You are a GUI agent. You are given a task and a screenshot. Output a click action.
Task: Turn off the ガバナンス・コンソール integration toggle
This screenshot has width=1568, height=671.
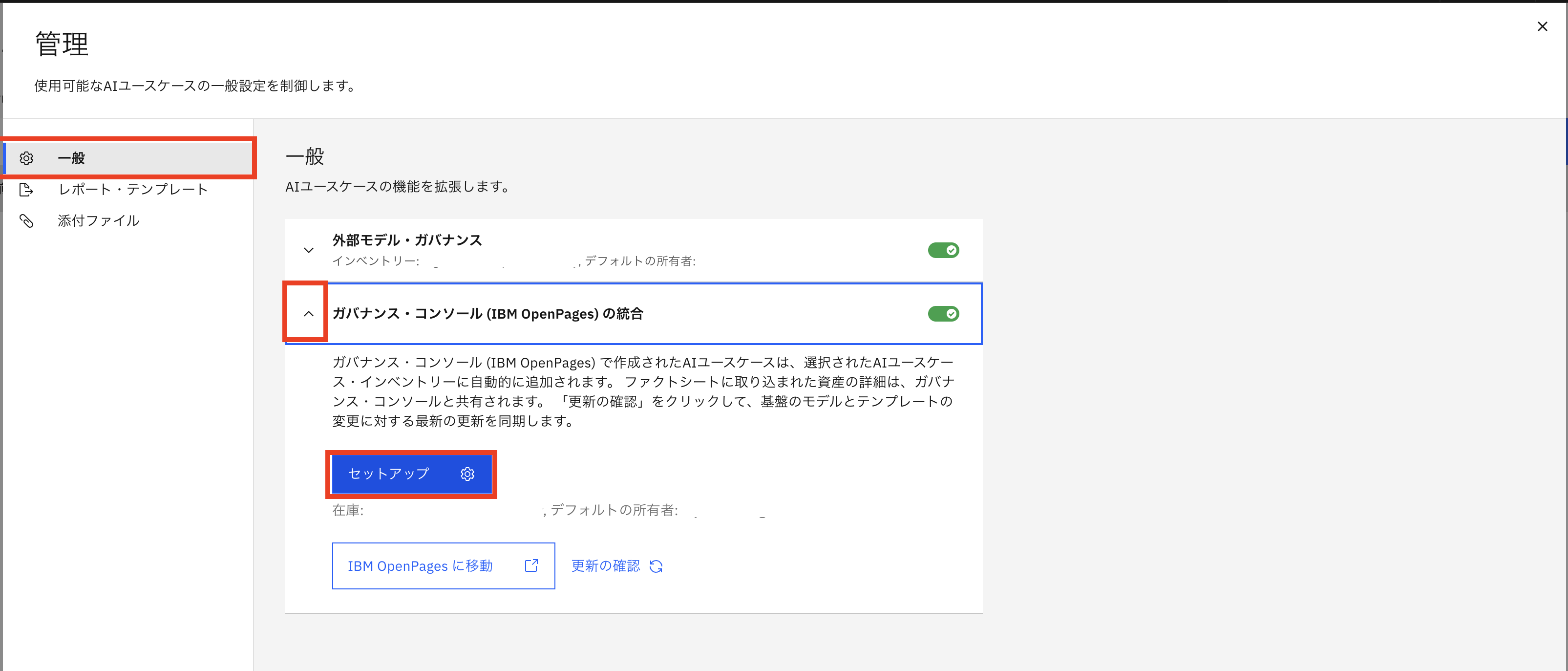pyautogui.click(x=943, y=314)
